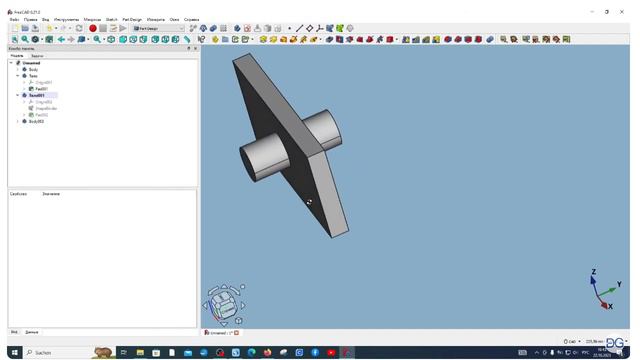Screen dimensions: 640x360
Task: Open the Part Design menu
Action: (132, 19)
